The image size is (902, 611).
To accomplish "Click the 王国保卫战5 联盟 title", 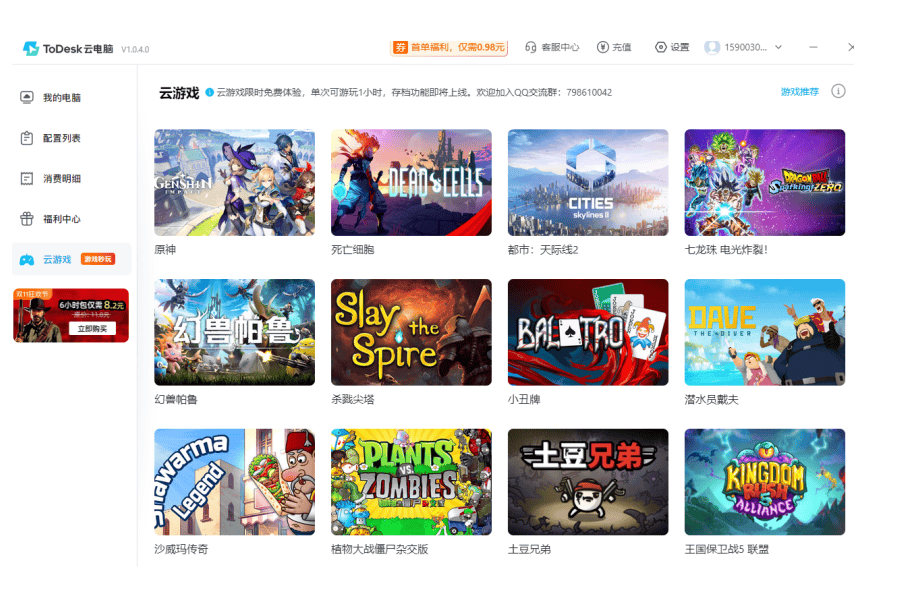I will click(x=727, y=549).
